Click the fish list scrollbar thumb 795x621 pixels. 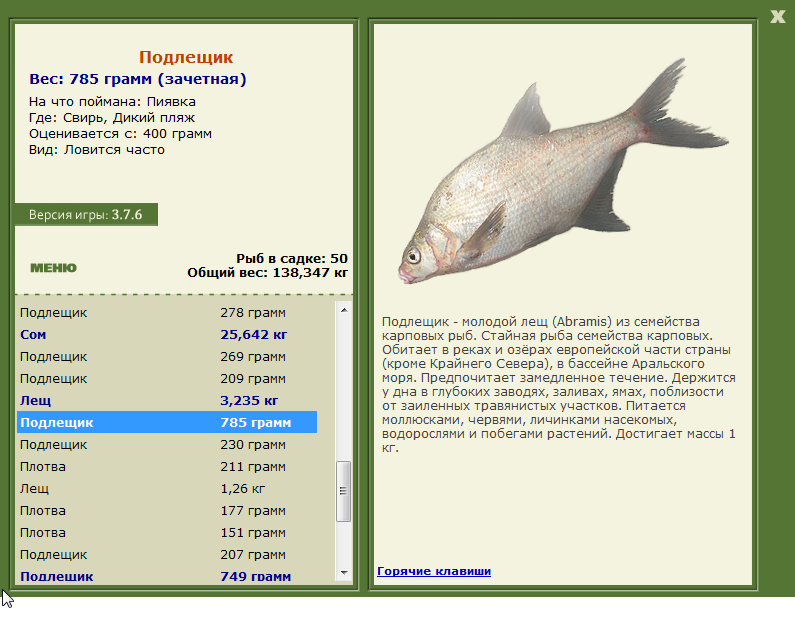click(344, 491)
